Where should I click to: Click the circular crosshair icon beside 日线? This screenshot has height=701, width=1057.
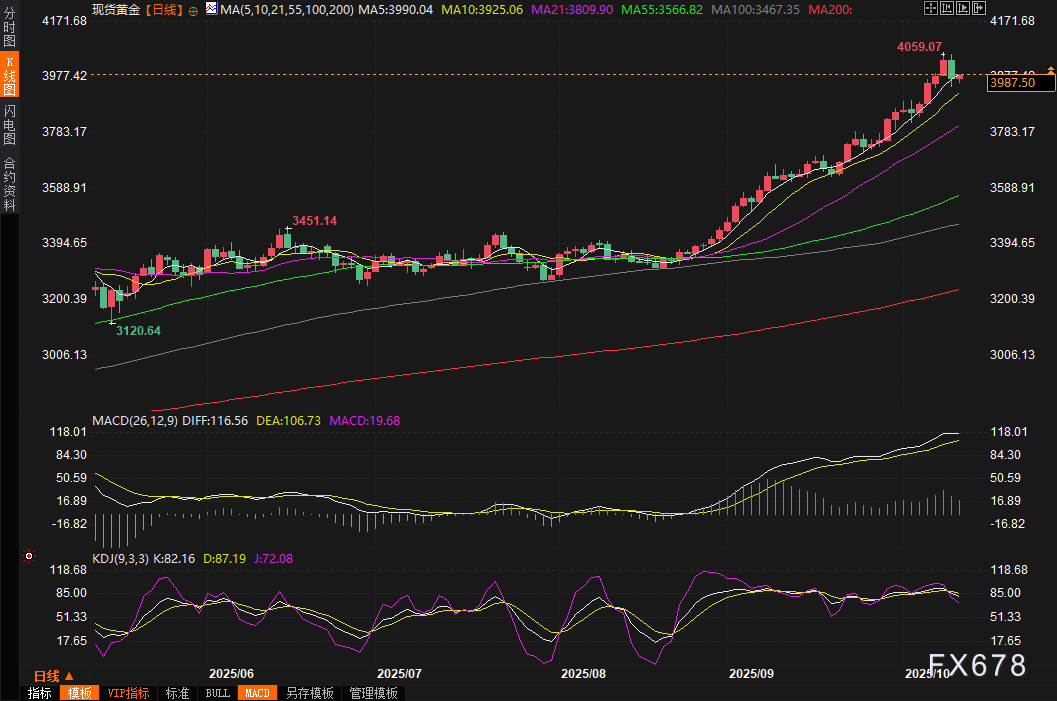coord(193,10)
